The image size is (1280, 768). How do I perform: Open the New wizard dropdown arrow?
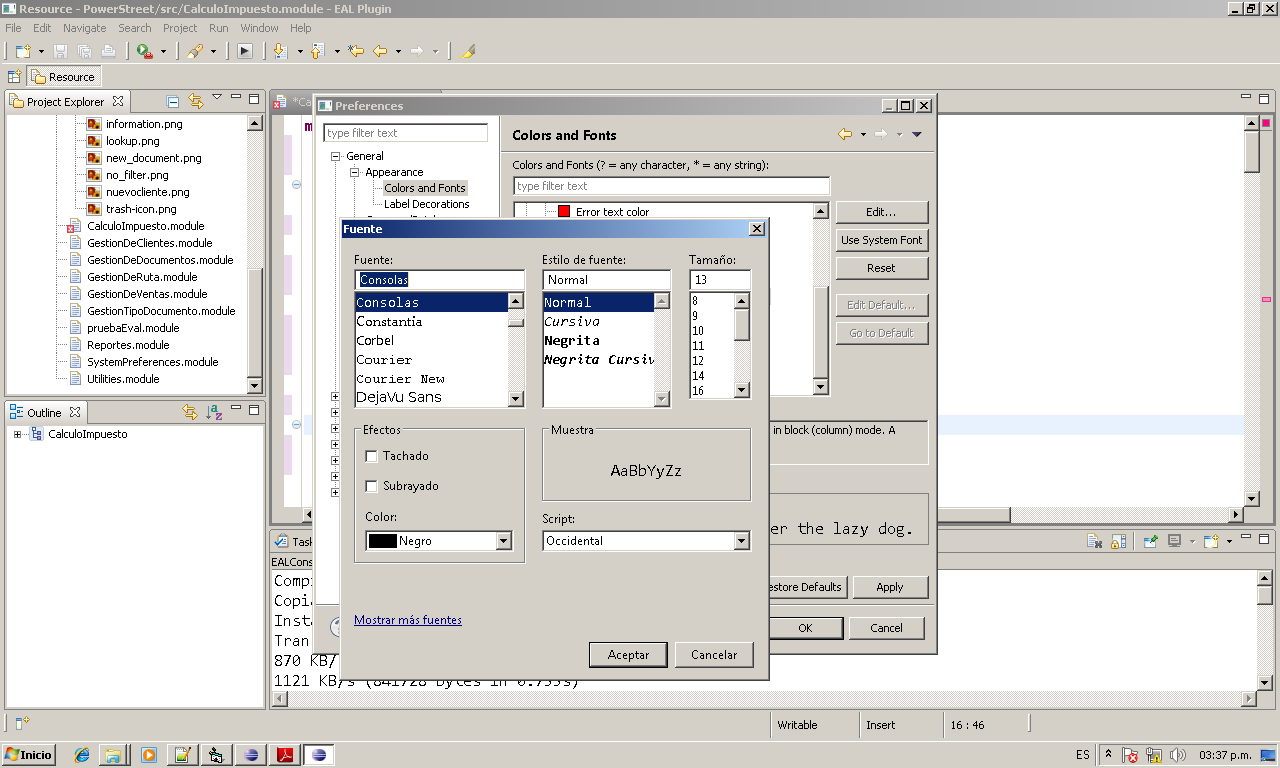tap(41, 51)
